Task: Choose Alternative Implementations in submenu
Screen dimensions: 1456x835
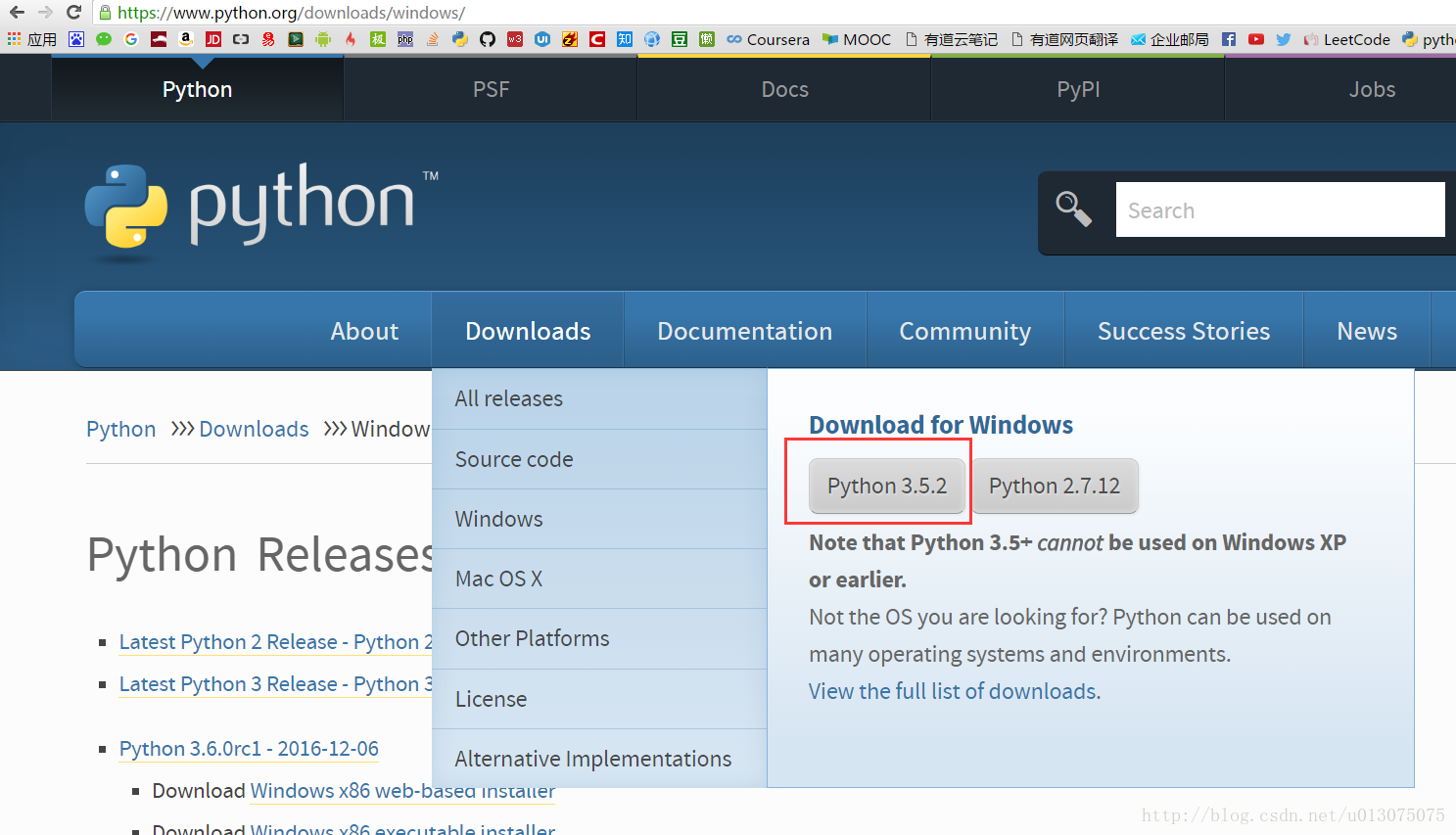Action: (599, 759)
